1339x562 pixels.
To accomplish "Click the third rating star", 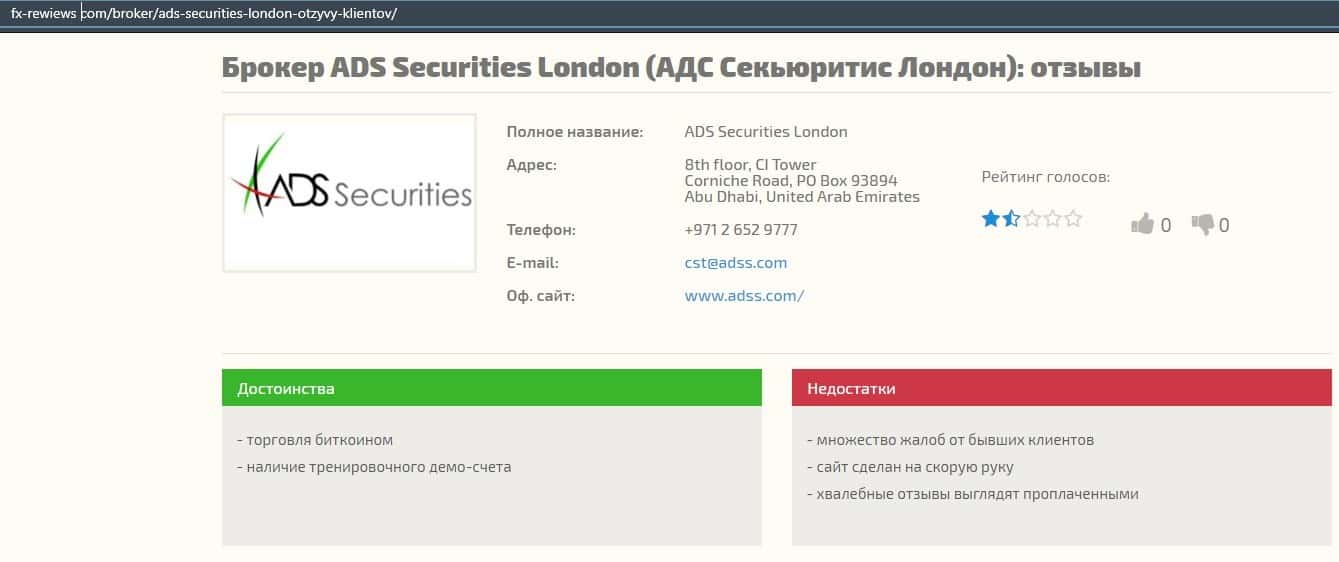I will [x=1032, y=219].
